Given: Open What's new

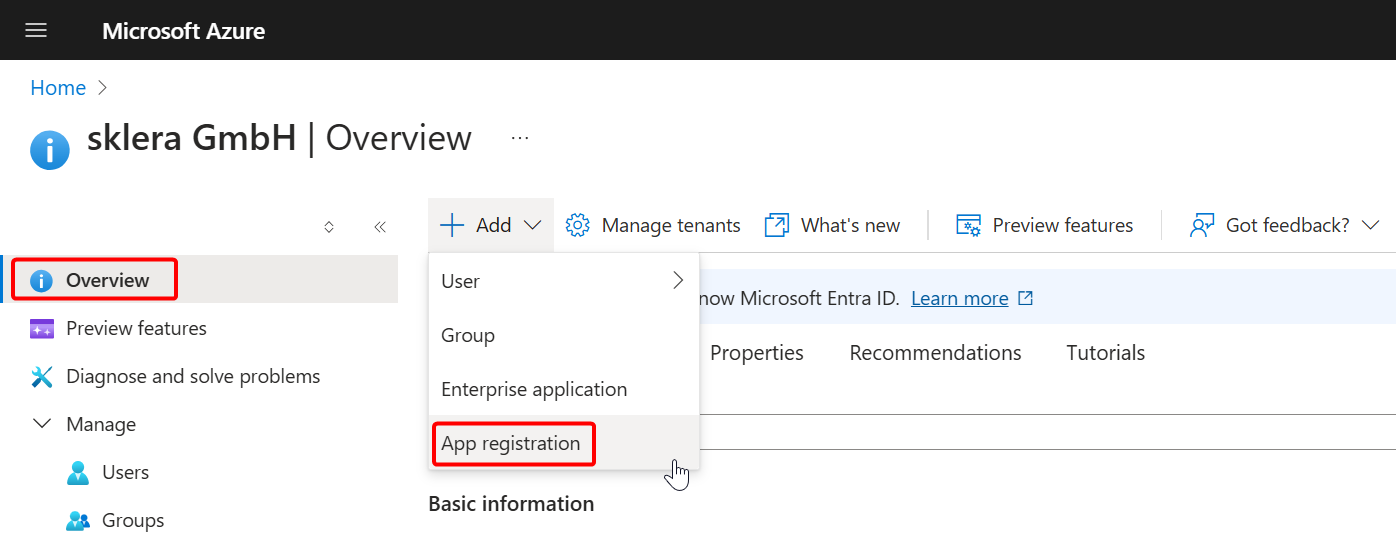Looking at the screenshot, I should pos(832,225).
